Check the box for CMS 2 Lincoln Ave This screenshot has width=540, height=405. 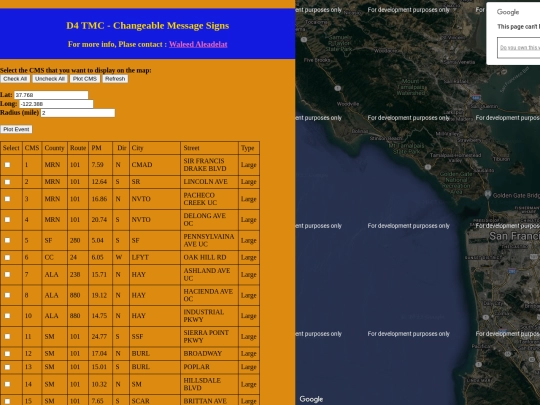click(x=7, y=182)
